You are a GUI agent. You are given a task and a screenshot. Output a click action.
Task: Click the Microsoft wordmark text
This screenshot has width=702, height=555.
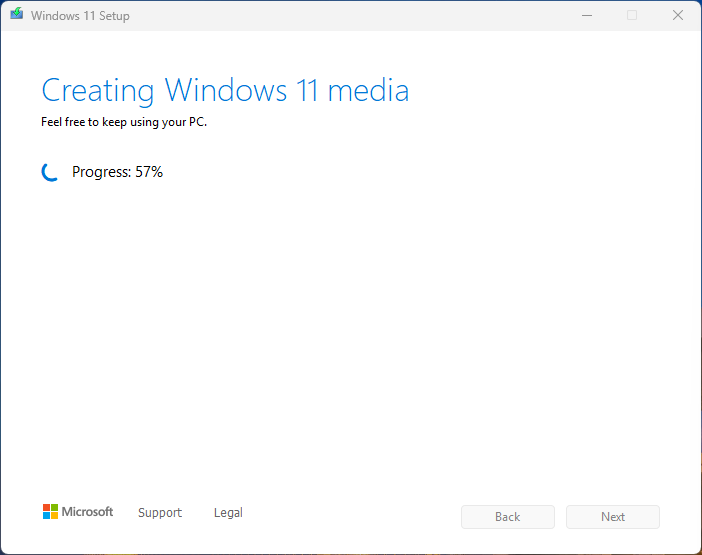click(x=88, y=512)
